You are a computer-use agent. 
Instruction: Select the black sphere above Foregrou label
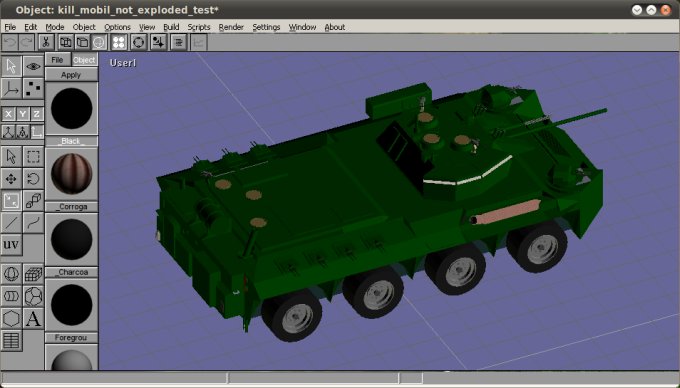(x=72, y=305)
